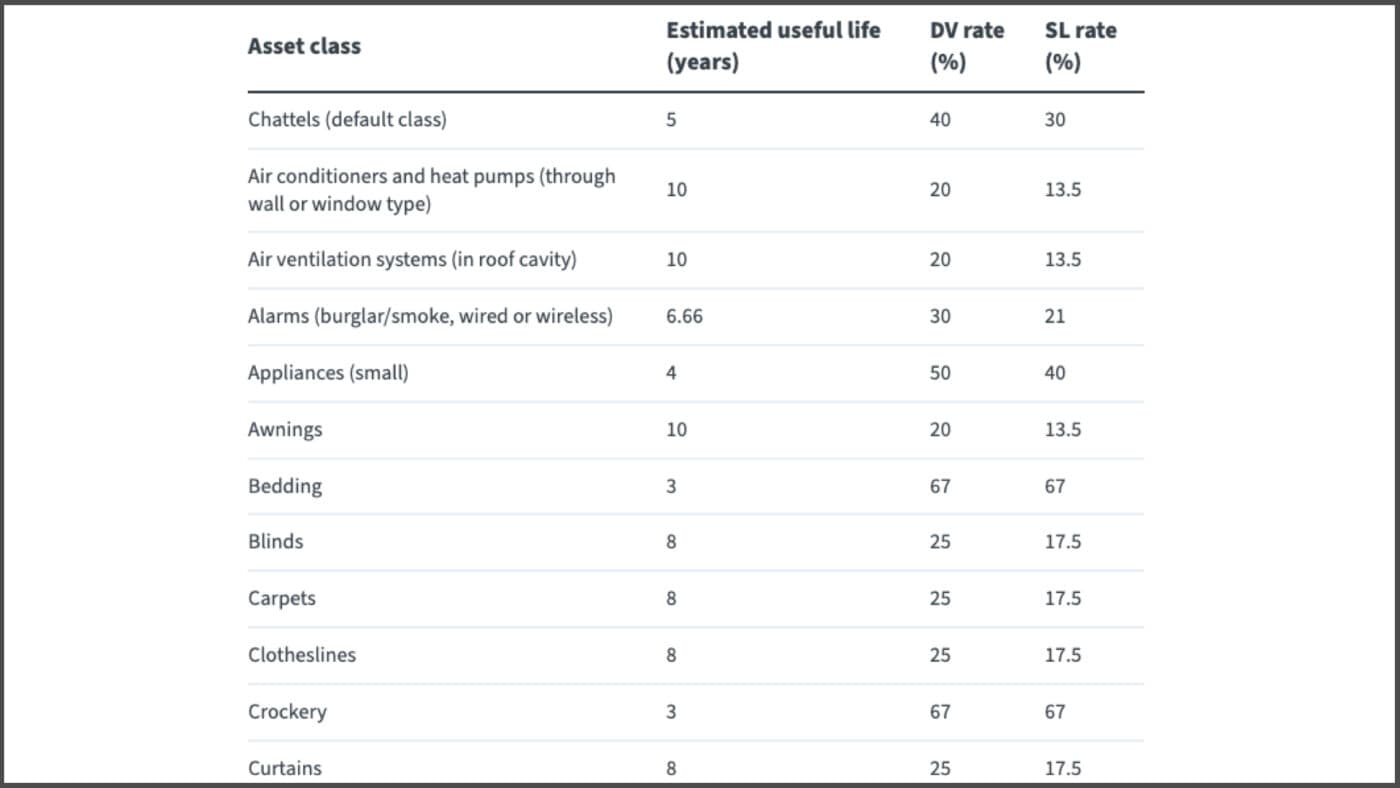Click the 'SL rate (%)' column header

tap(1080, 46)
